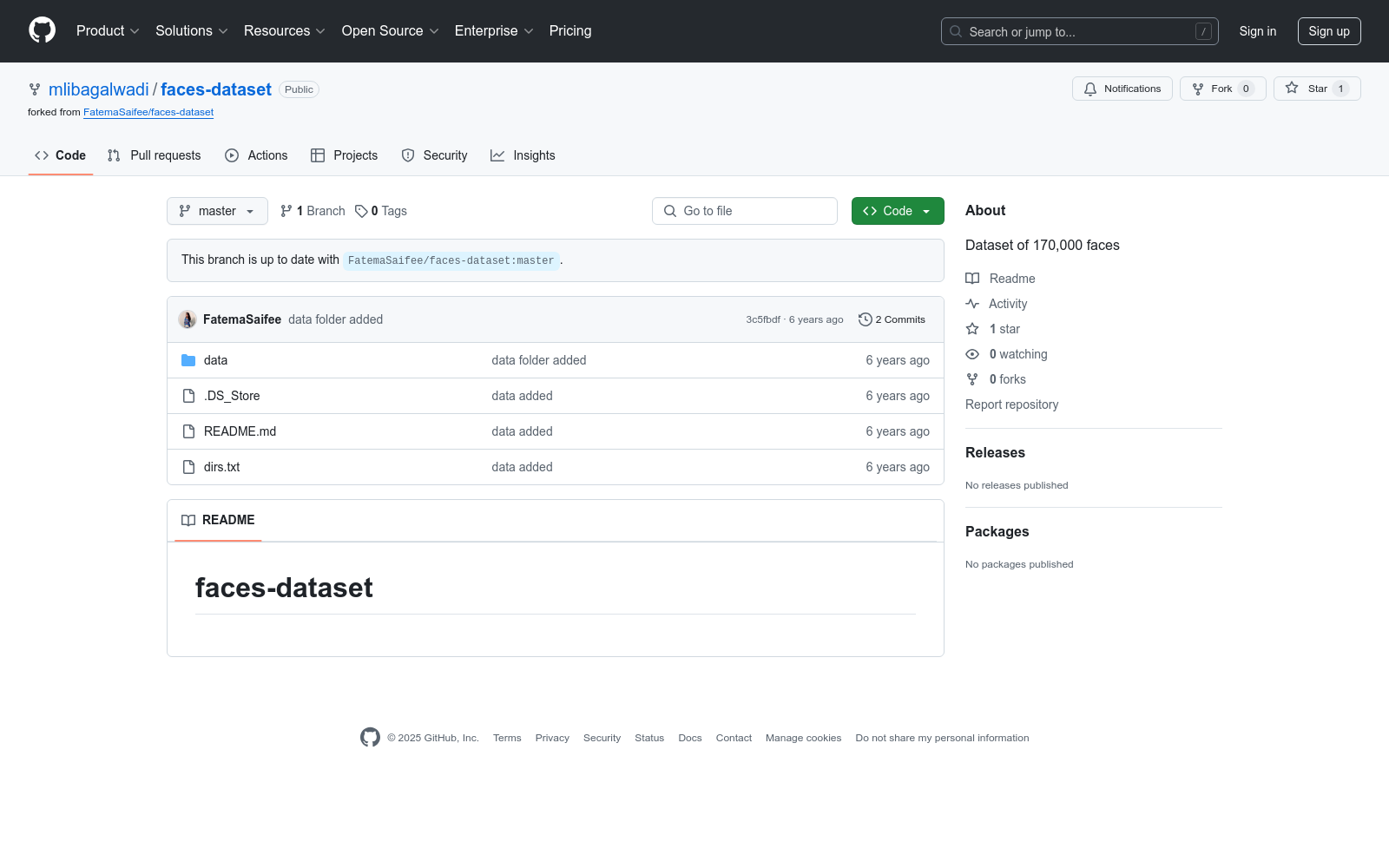This screenshot has height=868, width=1389.
Task: Switch to the Insights tab
Action: click(523, 155)
